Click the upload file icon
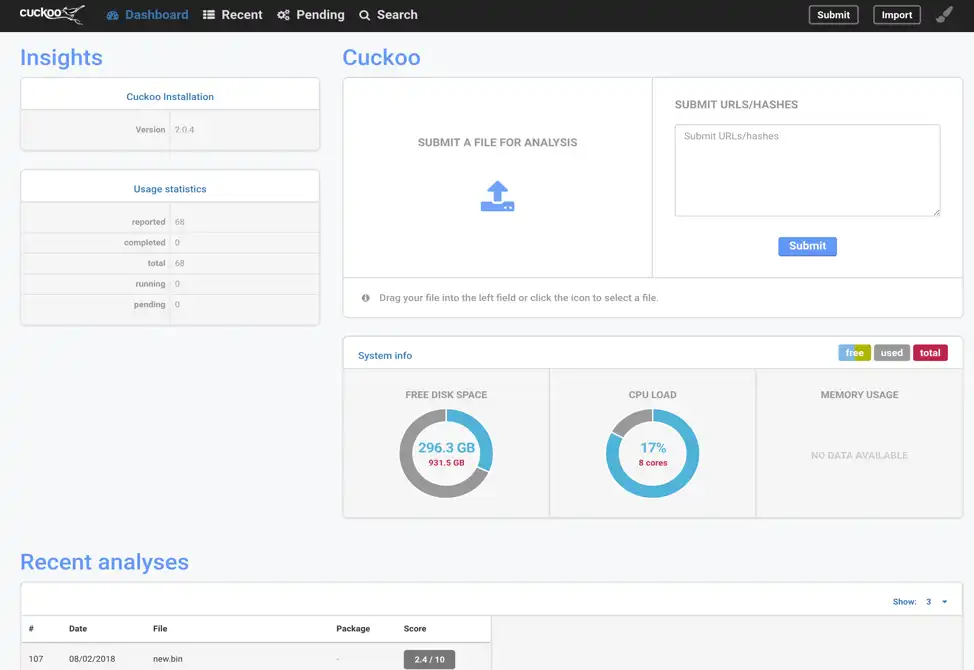974x670 pixels. (498, 196)
